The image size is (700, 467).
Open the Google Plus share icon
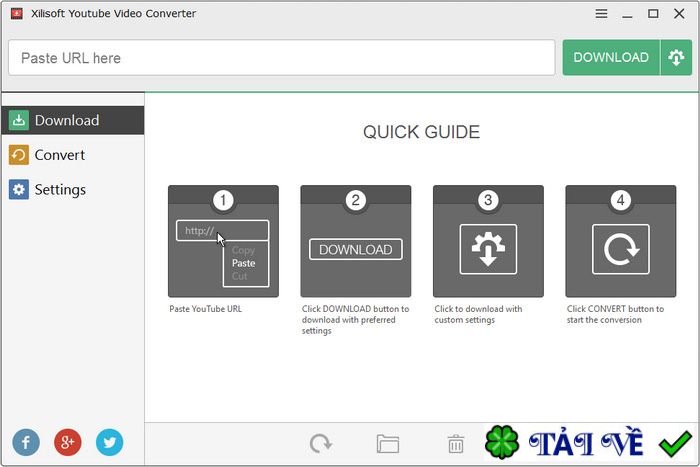click(x=67, y=442)
